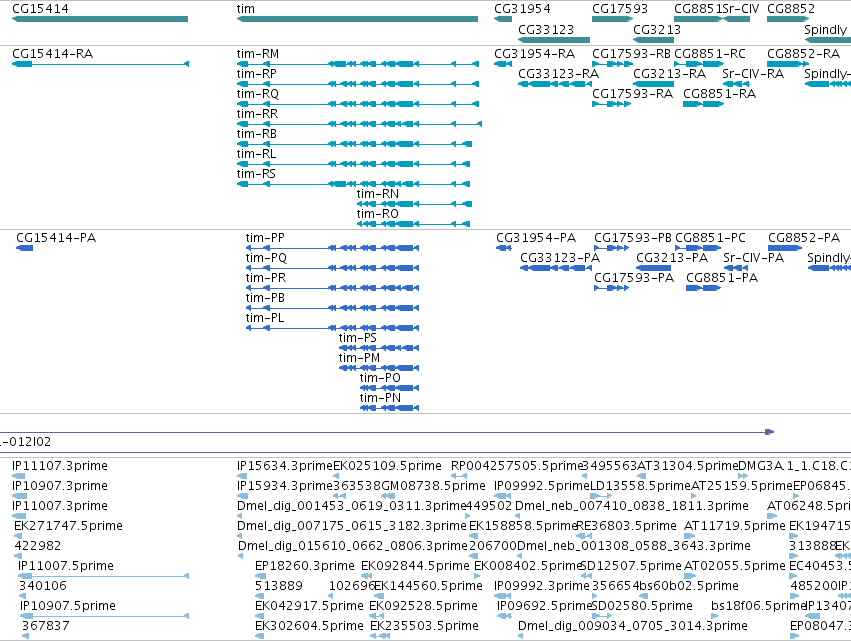Click the IP09692.5prime EST

coord(504,616)
